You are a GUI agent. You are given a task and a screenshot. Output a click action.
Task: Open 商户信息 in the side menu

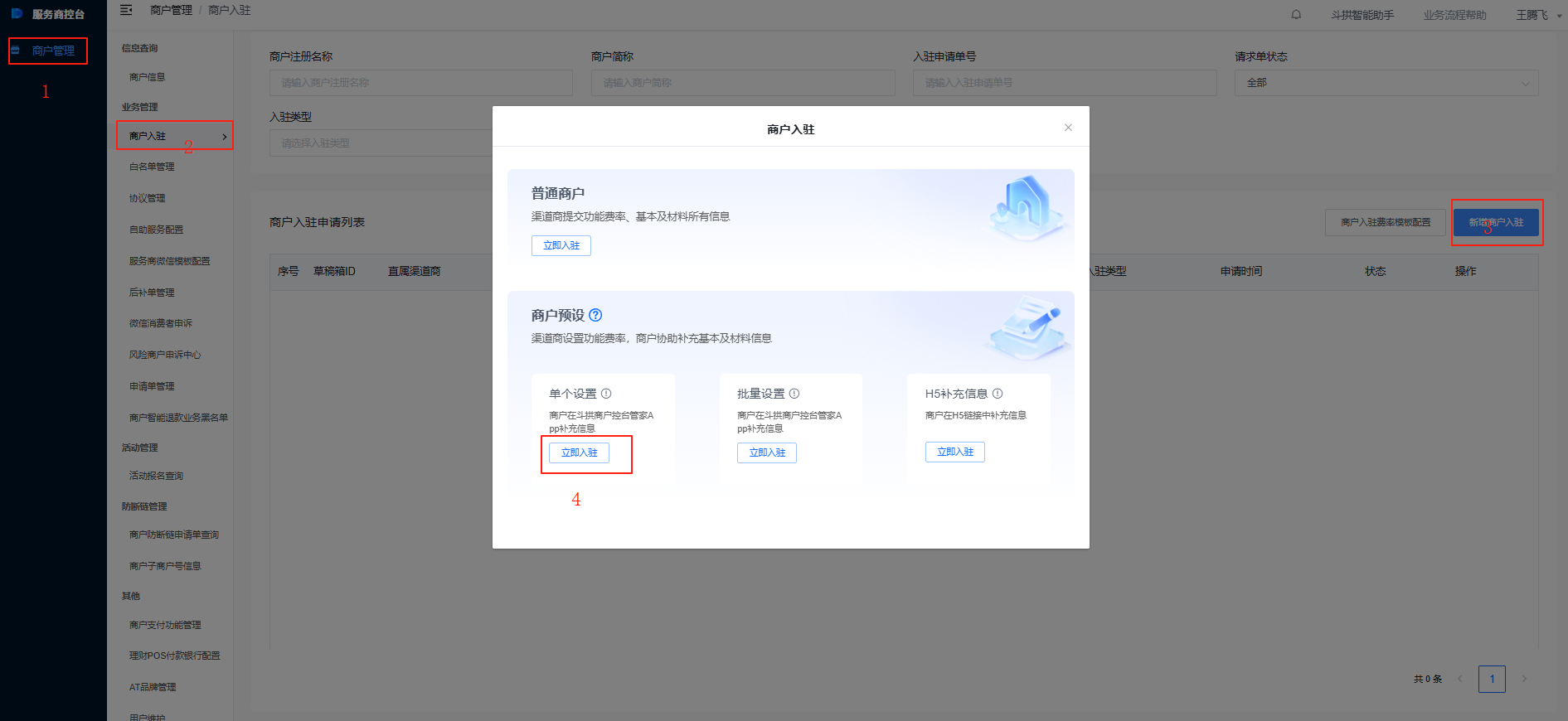point(147,77)
